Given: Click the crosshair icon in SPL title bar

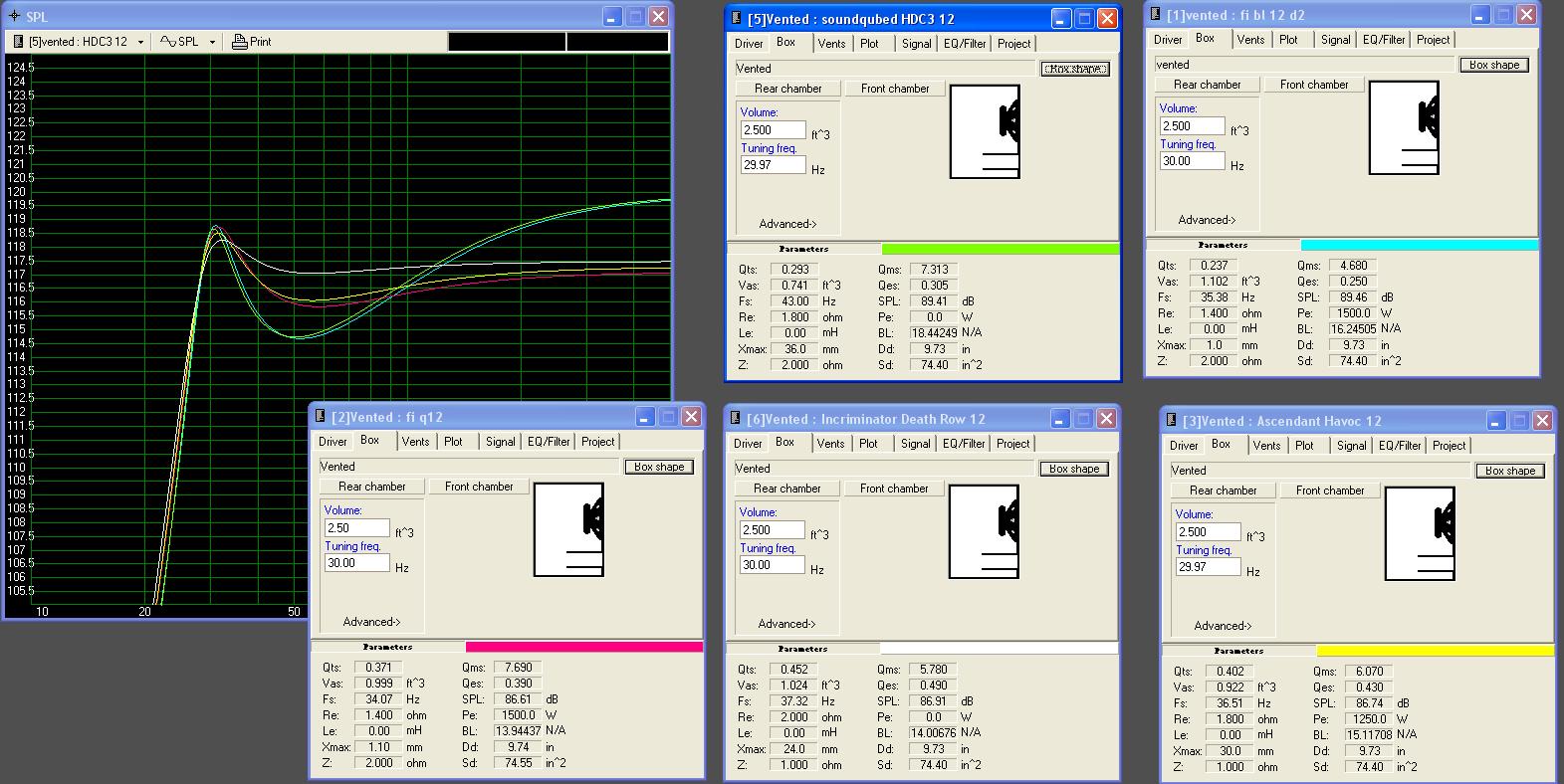Looking at the screenshot, I should [x=14, y=17].
